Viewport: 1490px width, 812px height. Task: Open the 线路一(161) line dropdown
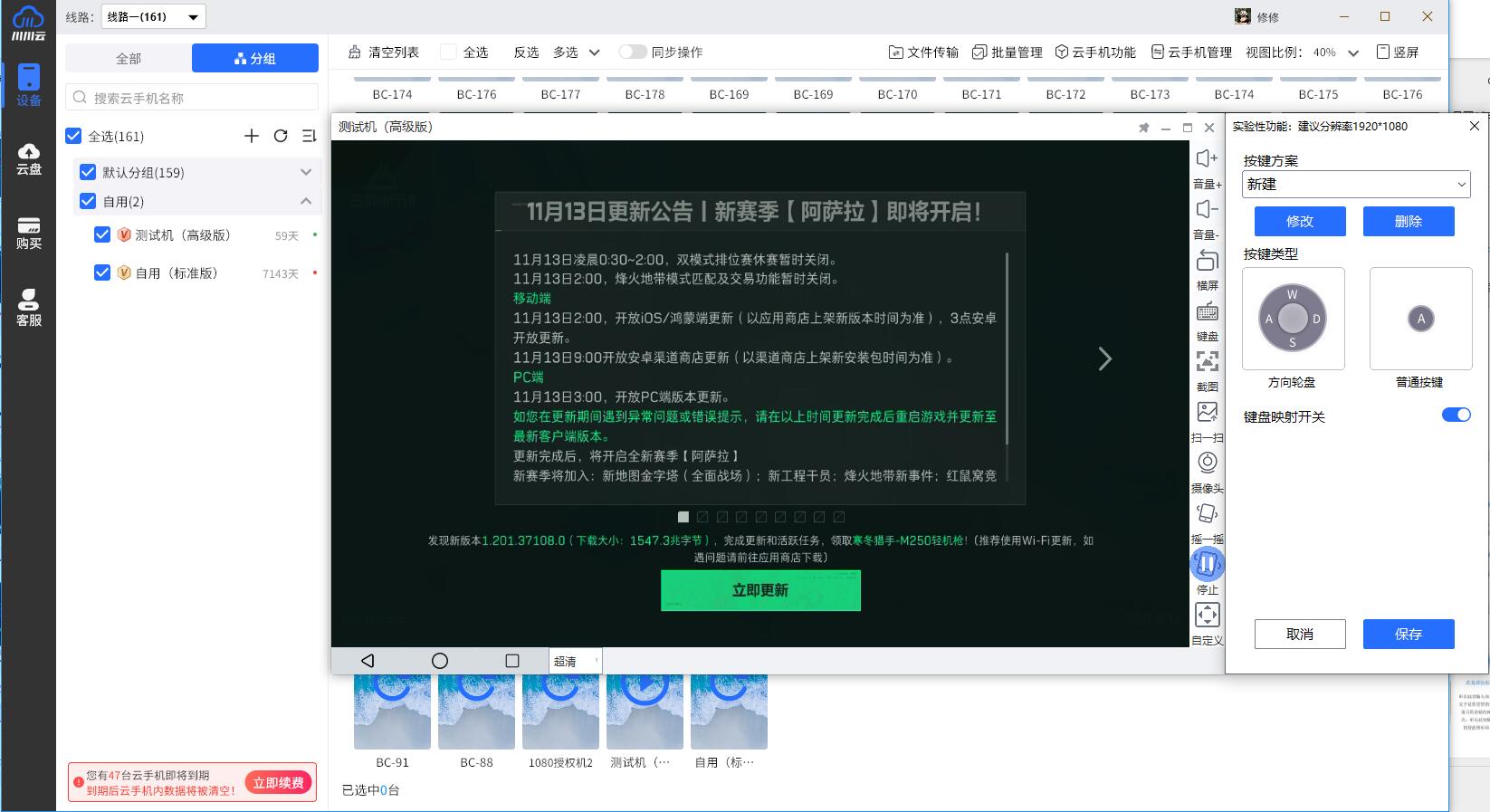click(153, 16)
